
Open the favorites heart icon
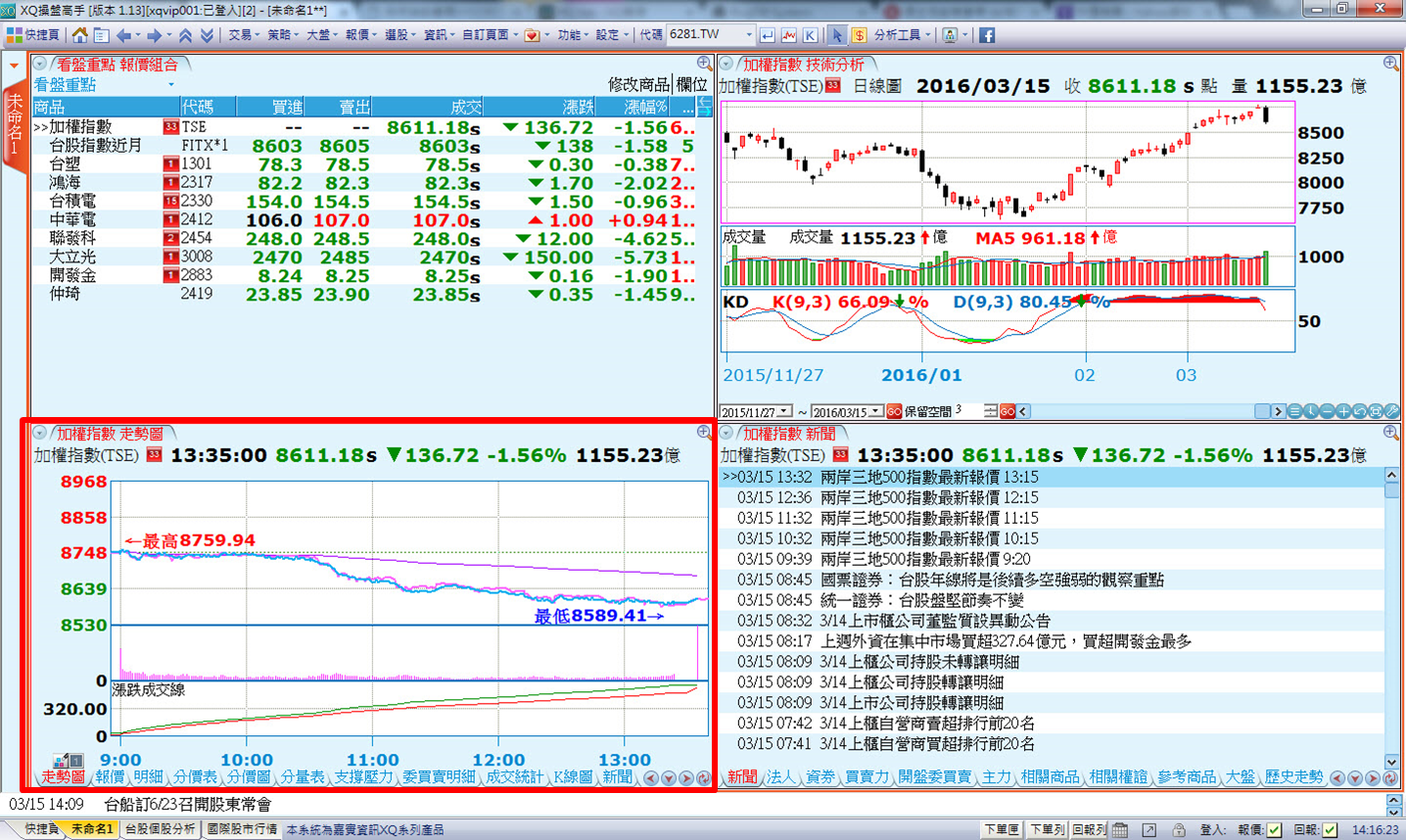click(x=532, y=35)
